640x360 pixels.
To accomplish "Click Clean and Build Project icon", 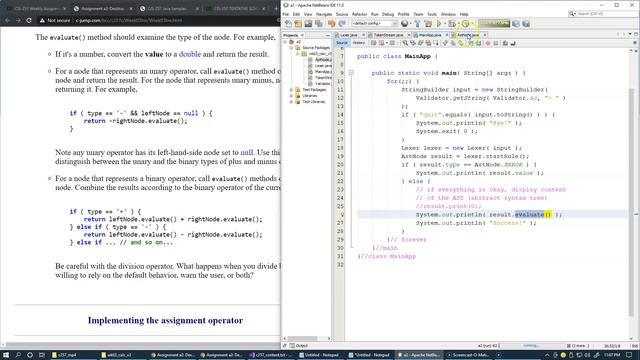I will (428, 24).
